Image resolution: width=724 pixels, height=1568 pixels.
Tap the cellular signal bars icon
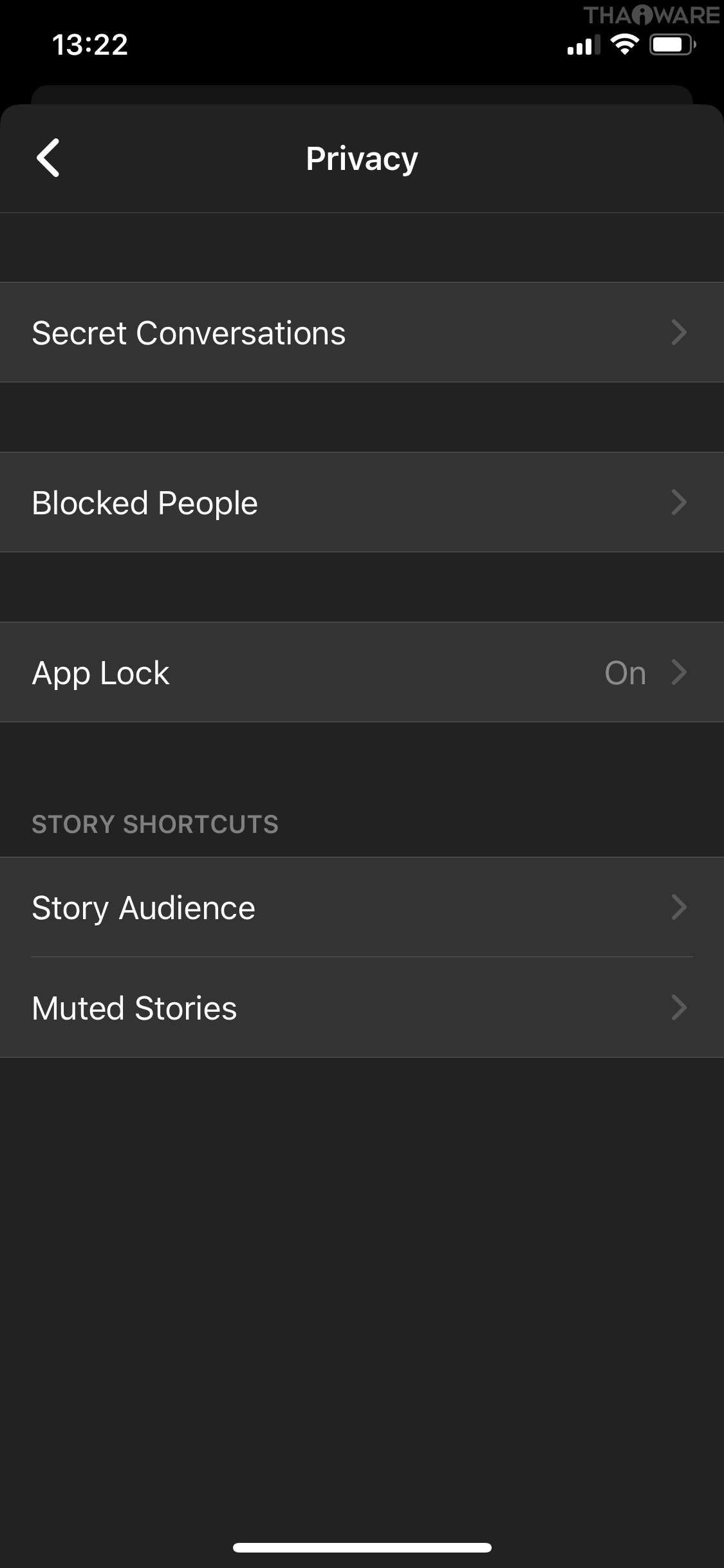(583, 46)
